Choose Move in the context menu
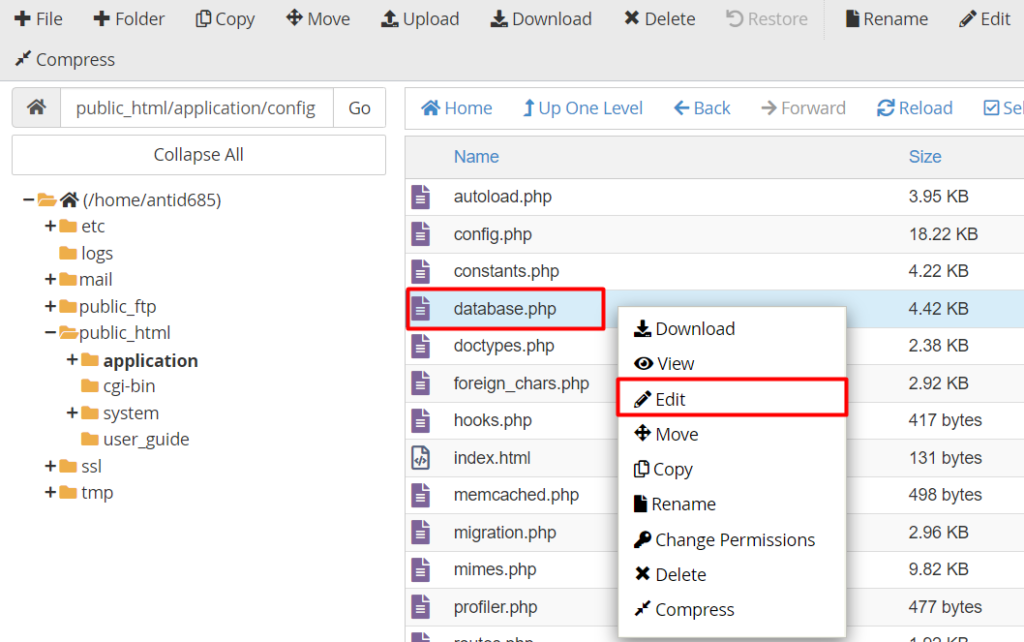The width and height of the screenshot is (1024, 642). pyautogui.click(x=731, y=434)
